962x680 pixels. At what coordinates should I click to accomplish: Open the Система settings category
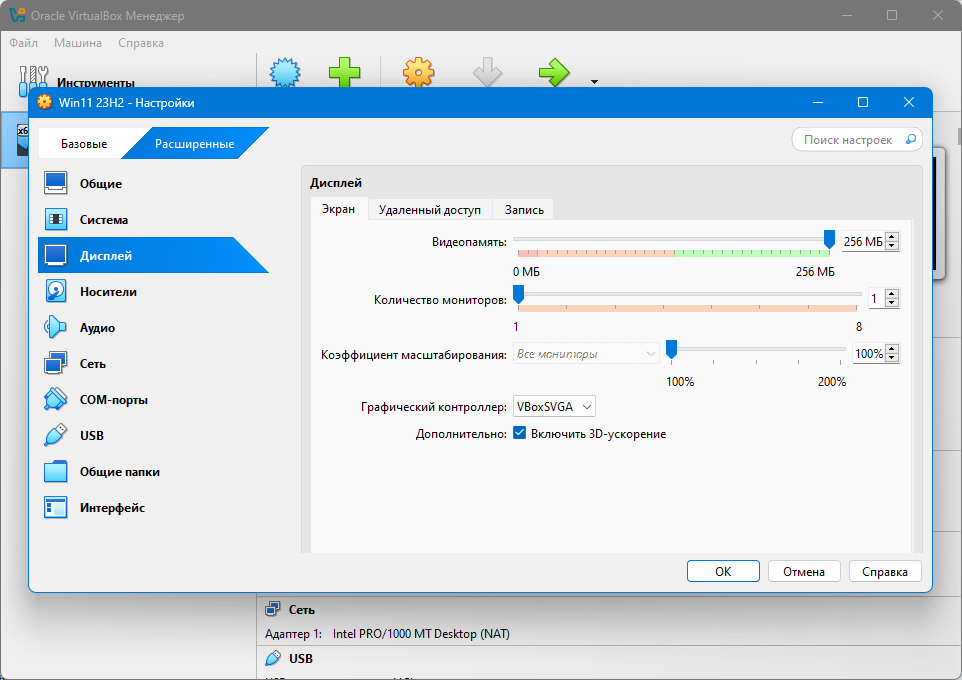tap(153, 220)
